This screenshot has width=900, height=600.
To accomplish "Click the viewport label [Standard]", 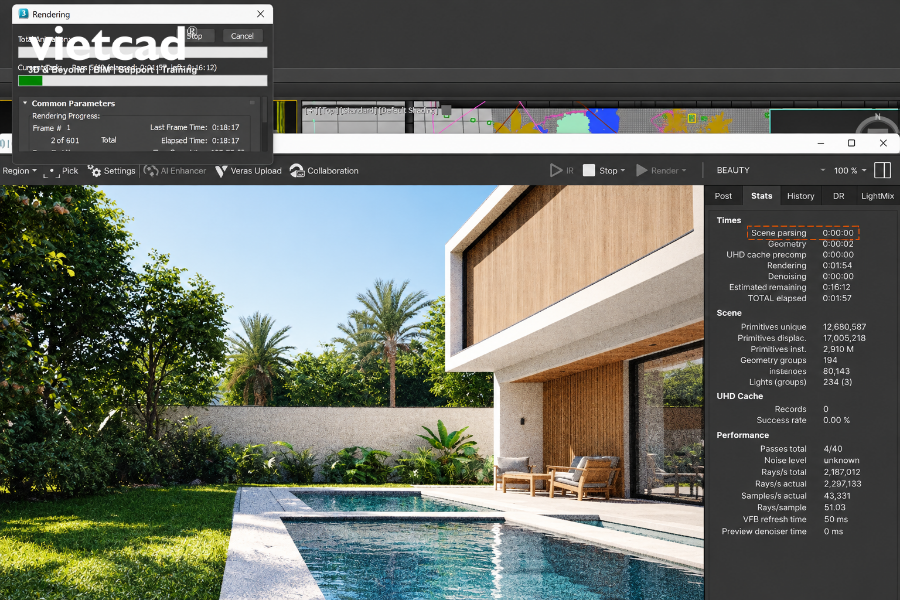I will coord(359,110).
